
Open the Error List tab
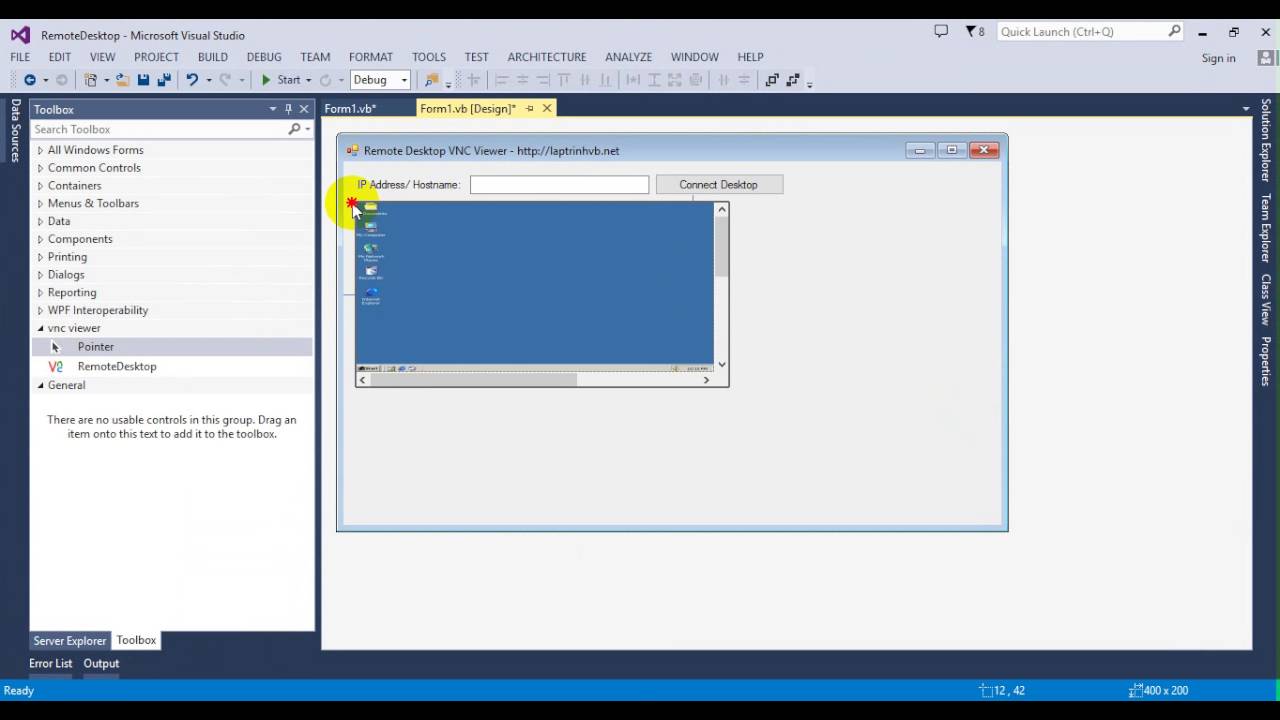point(51,663)
